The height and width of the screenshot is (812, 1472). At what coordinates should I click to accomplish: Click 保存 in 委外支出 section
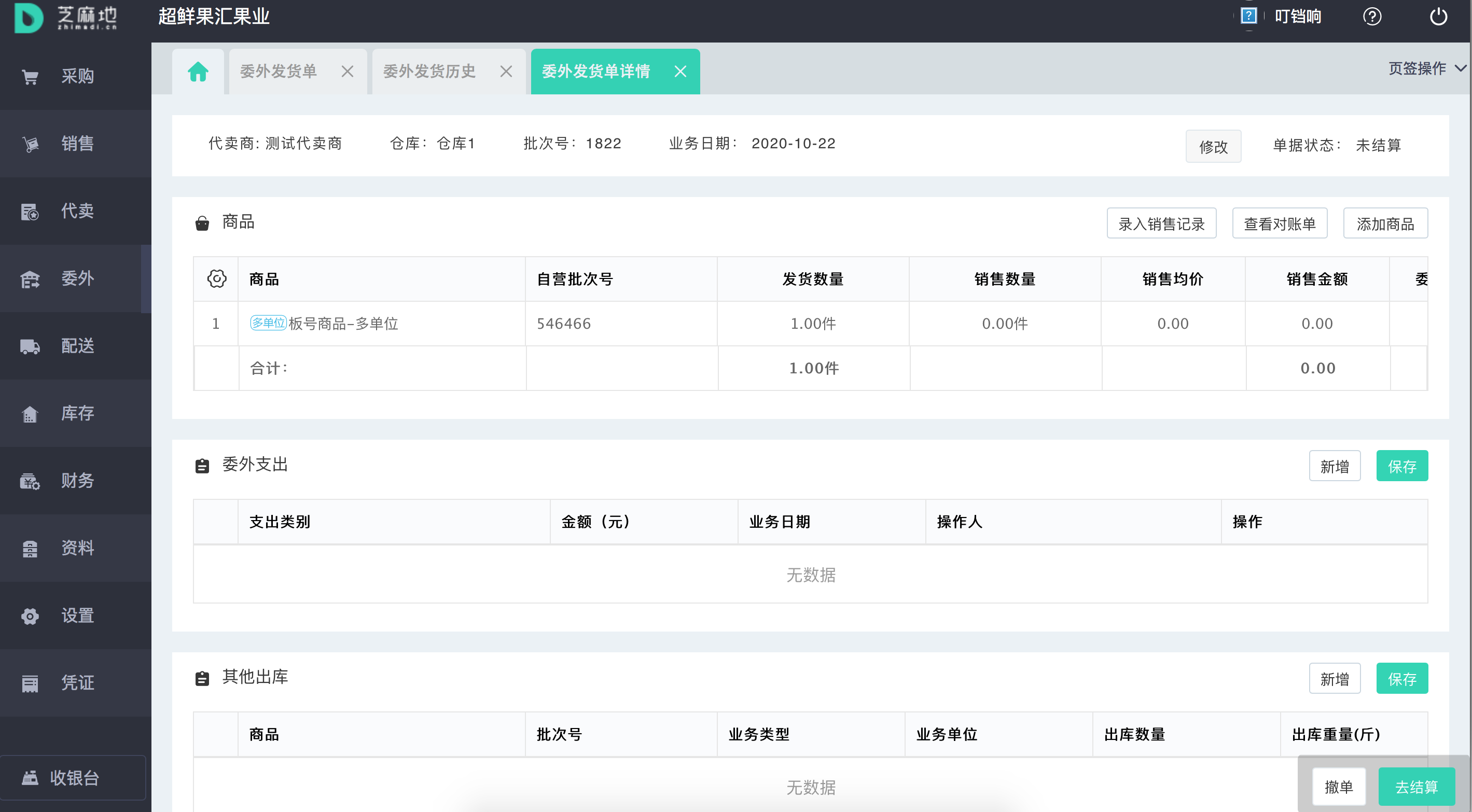pyautogui.click(x=1401, y=466)
